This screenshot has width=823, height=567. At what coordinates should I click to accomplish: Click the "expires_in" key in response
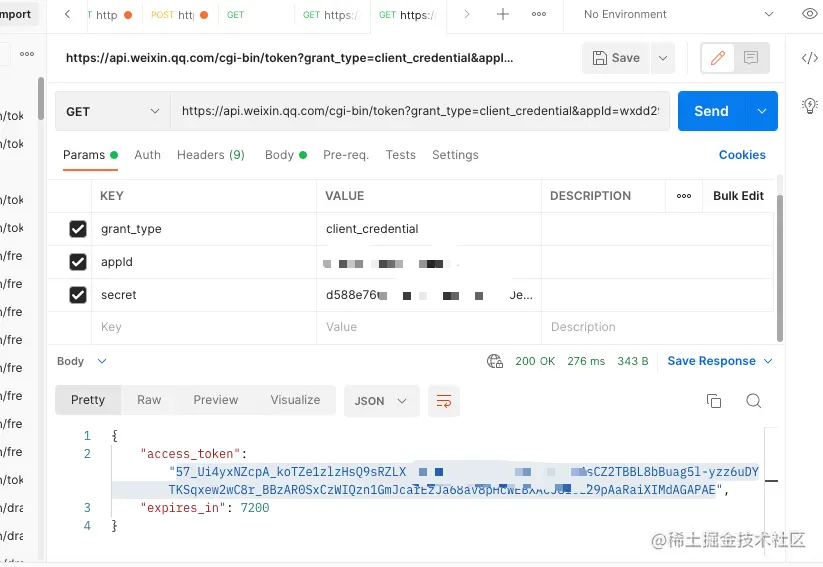(x=183, y=508)
